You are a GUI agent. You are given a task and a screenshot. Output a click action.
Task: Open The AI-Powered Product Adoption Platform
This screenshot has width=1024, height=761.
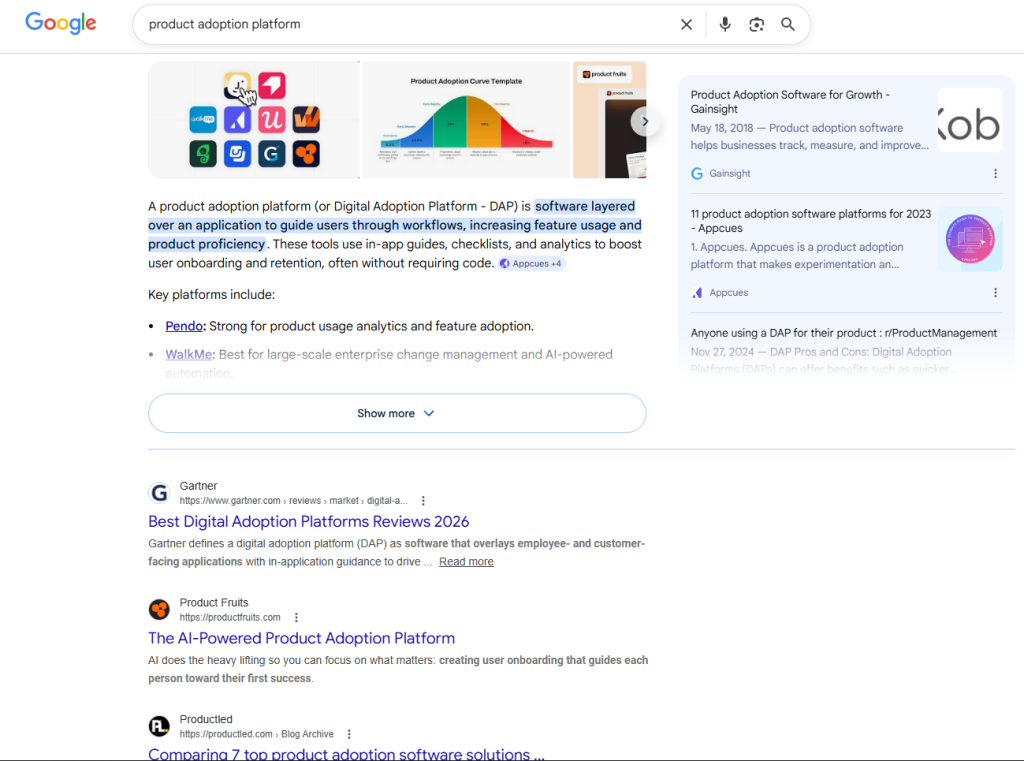click(302, 638)
